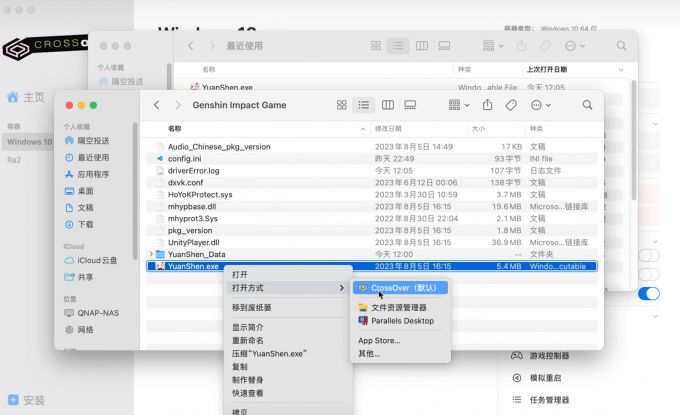The width and height of the screenshot is (680, 415).
Task: Click 模拟重启 in CrossOver panel
Action: pos(536,378)
